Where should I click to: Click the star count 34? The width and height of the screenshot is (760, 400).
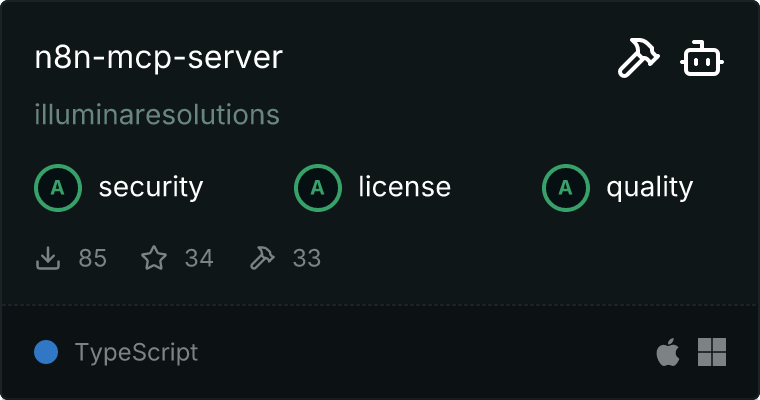coord(199,259)
